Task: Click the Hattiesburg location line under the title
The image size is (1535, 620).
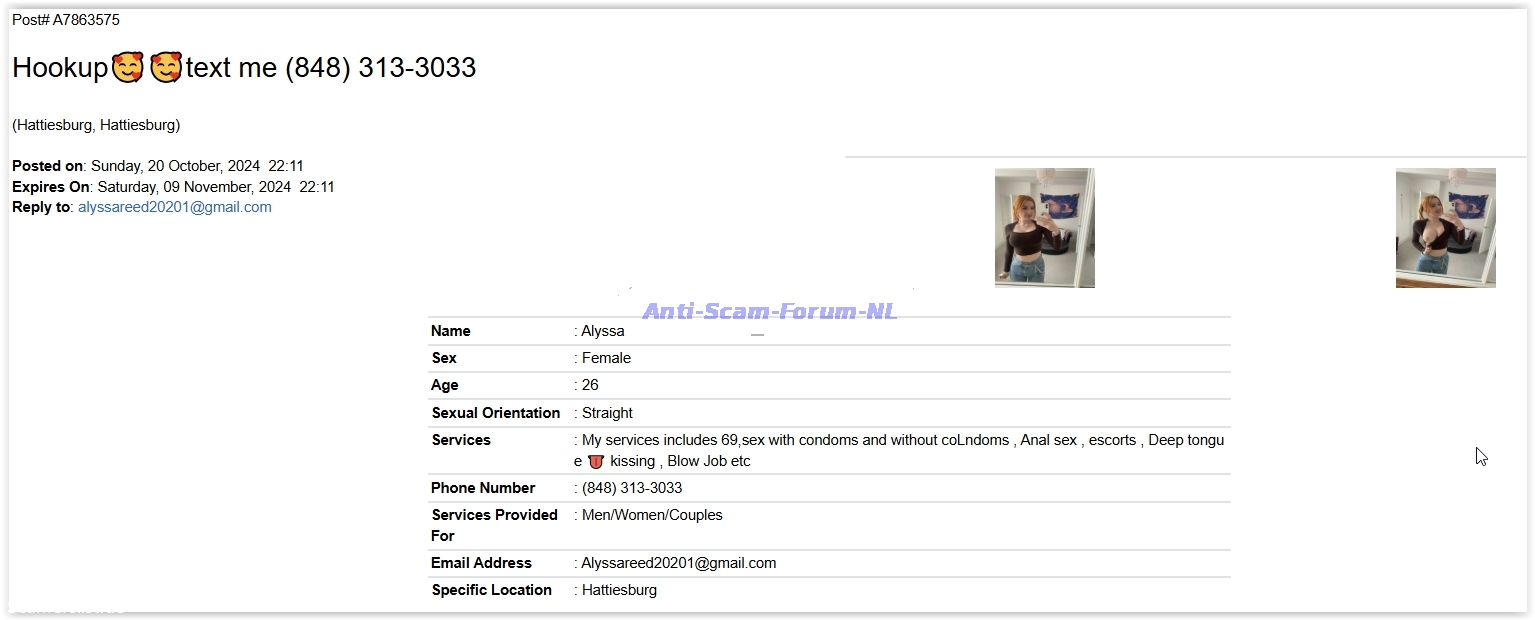Action: [x=96, y=125]
